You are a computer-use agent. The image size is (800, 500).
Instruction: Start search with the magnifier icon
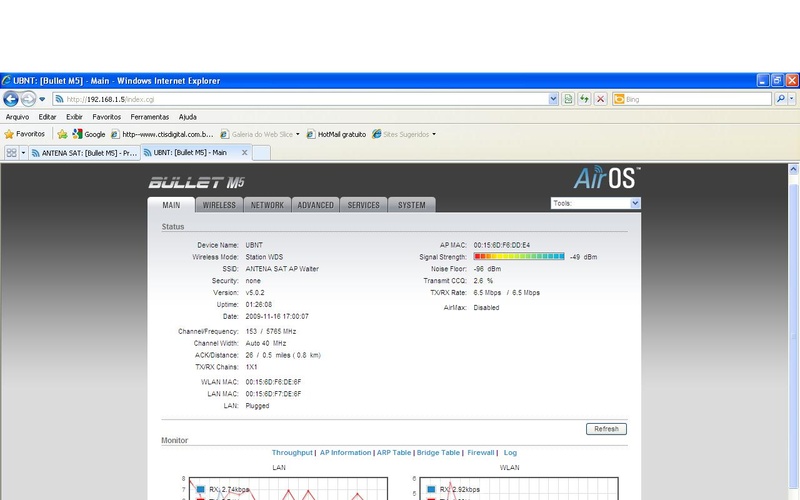coord(780,99)
